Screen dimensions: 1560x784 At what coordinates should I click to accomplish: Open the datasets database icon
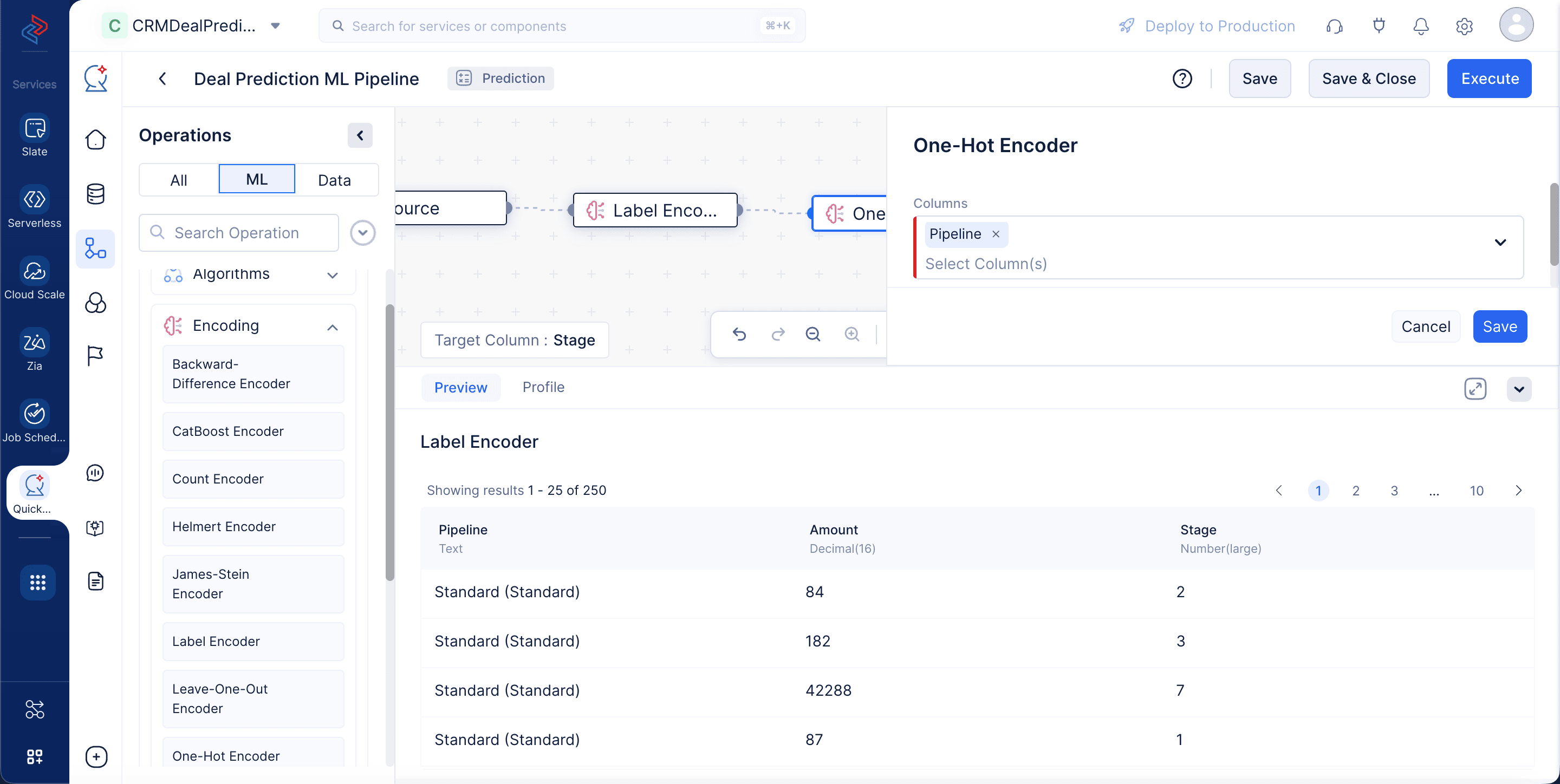click(96, 194)
